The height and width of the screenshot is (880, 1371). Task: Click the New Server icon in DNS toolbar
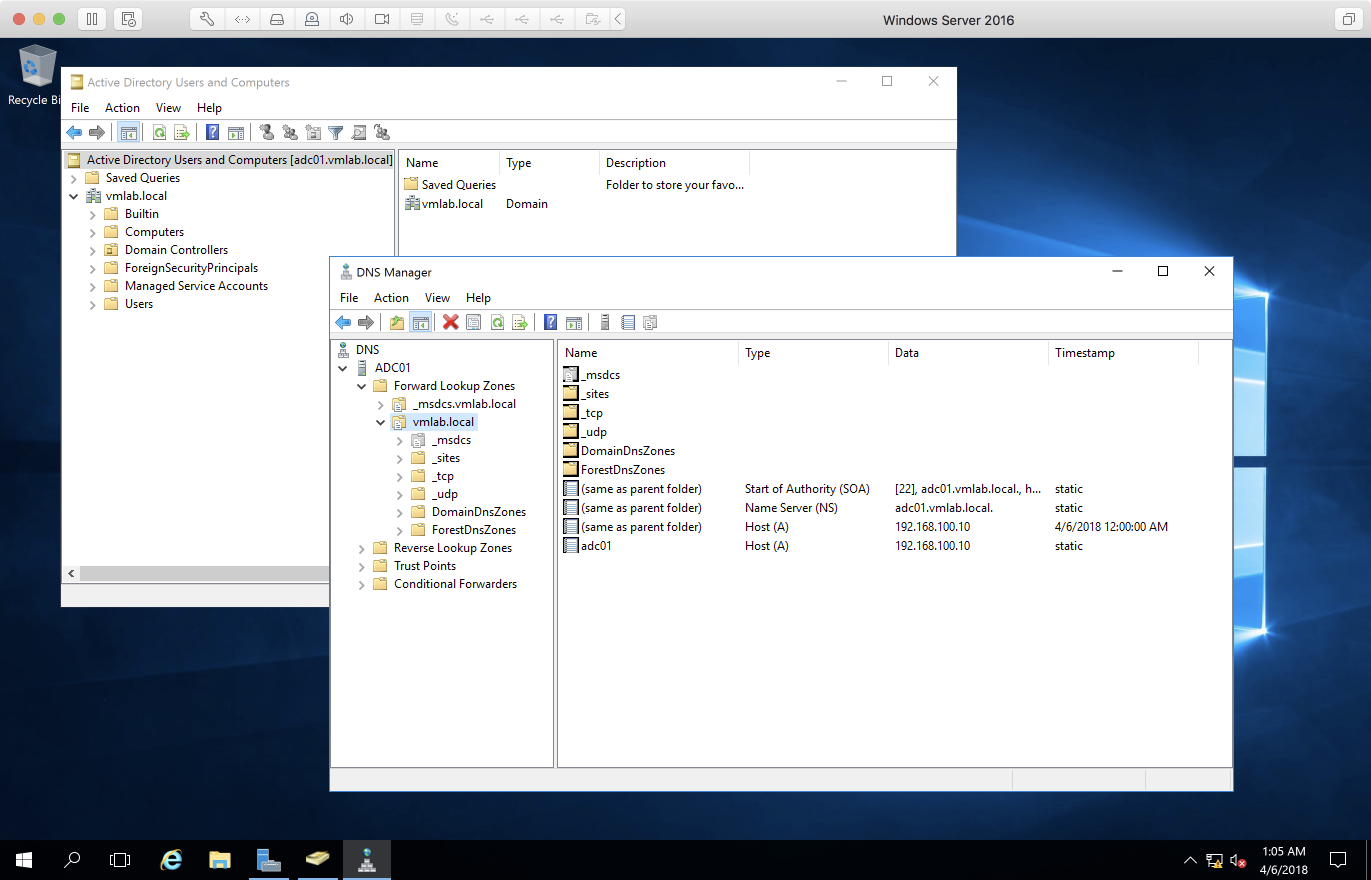tap(605, 322)
